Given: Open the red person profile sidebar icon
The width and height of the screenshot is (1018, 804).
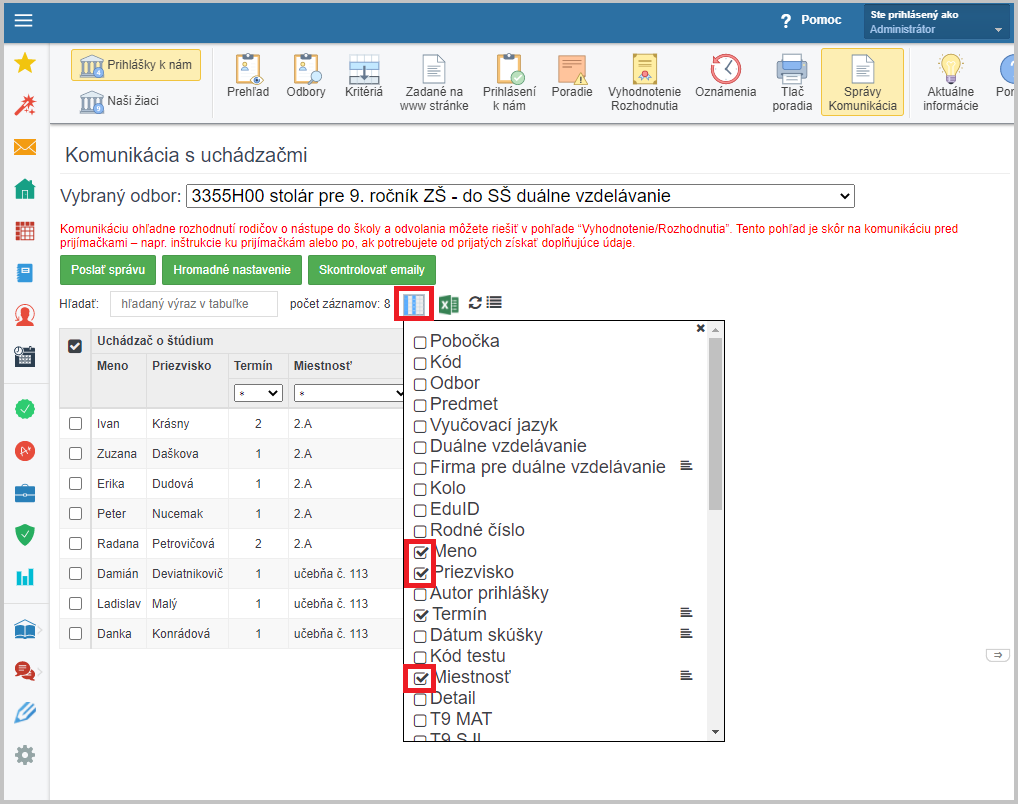Looking at the screenshot, I should 25,315.
